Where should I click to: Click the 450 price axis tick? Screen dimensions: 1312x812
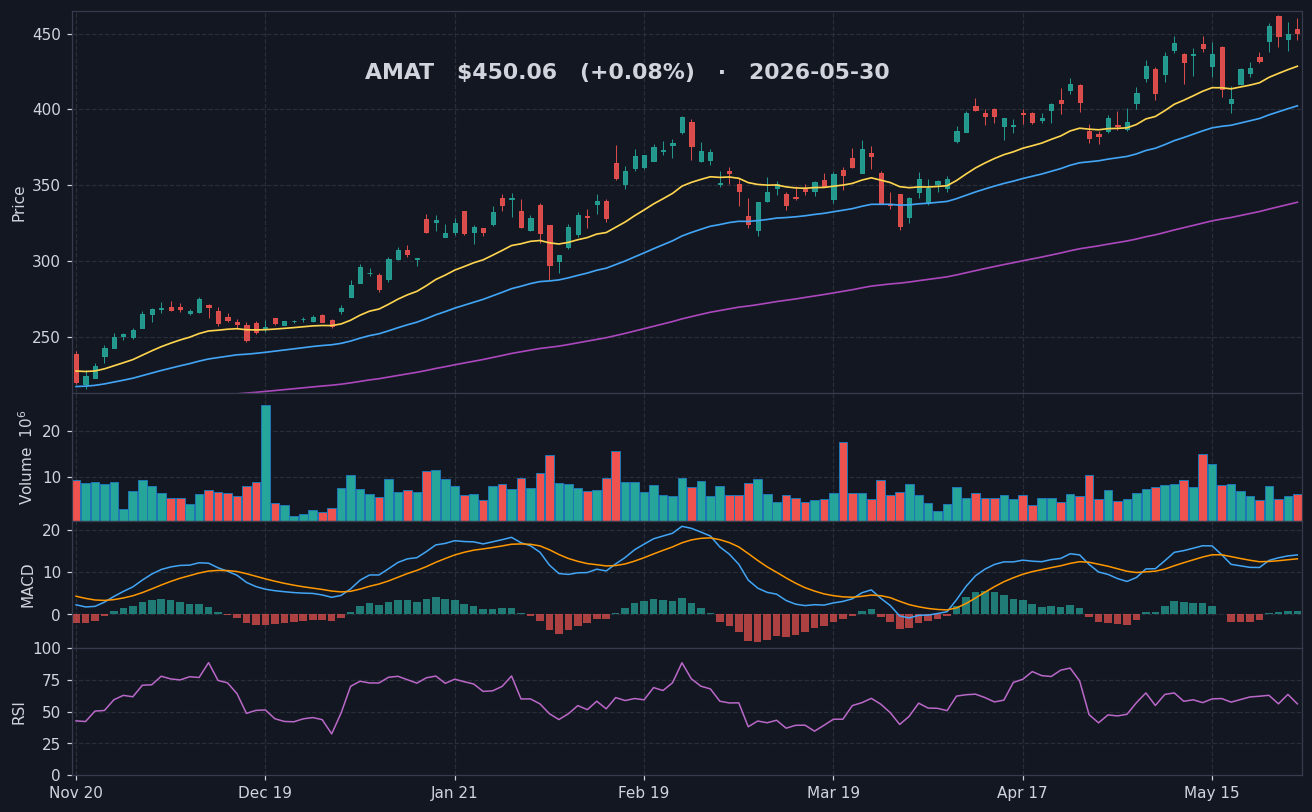tap(48, 34)
